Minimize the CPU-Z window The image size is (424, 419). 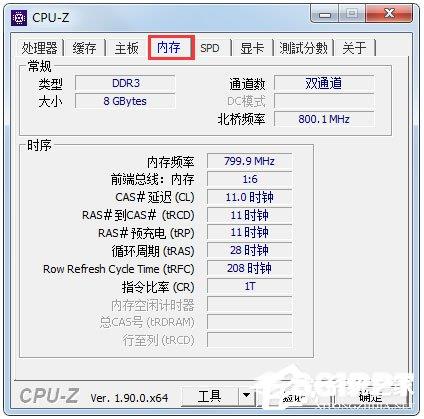(x=324, y=15)
